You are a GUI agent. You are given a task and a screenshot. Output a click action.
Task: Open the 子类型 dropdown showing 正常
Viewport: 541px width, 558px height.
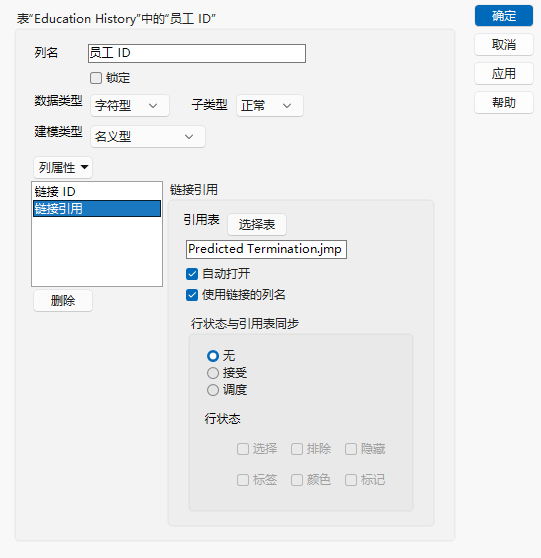pos(270,106)
